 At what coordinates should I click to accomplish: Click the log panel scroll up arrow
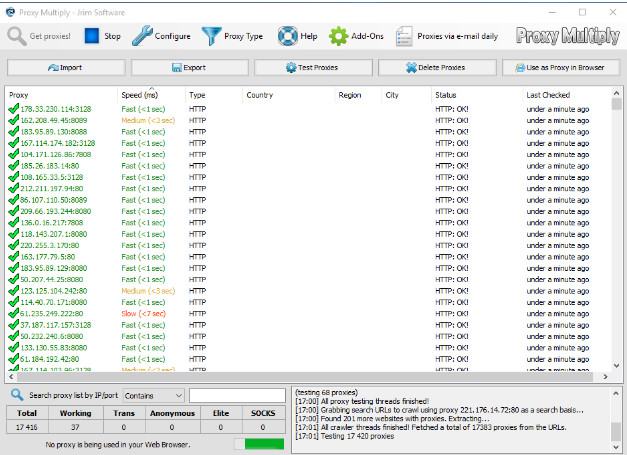[x=616, y=393]
